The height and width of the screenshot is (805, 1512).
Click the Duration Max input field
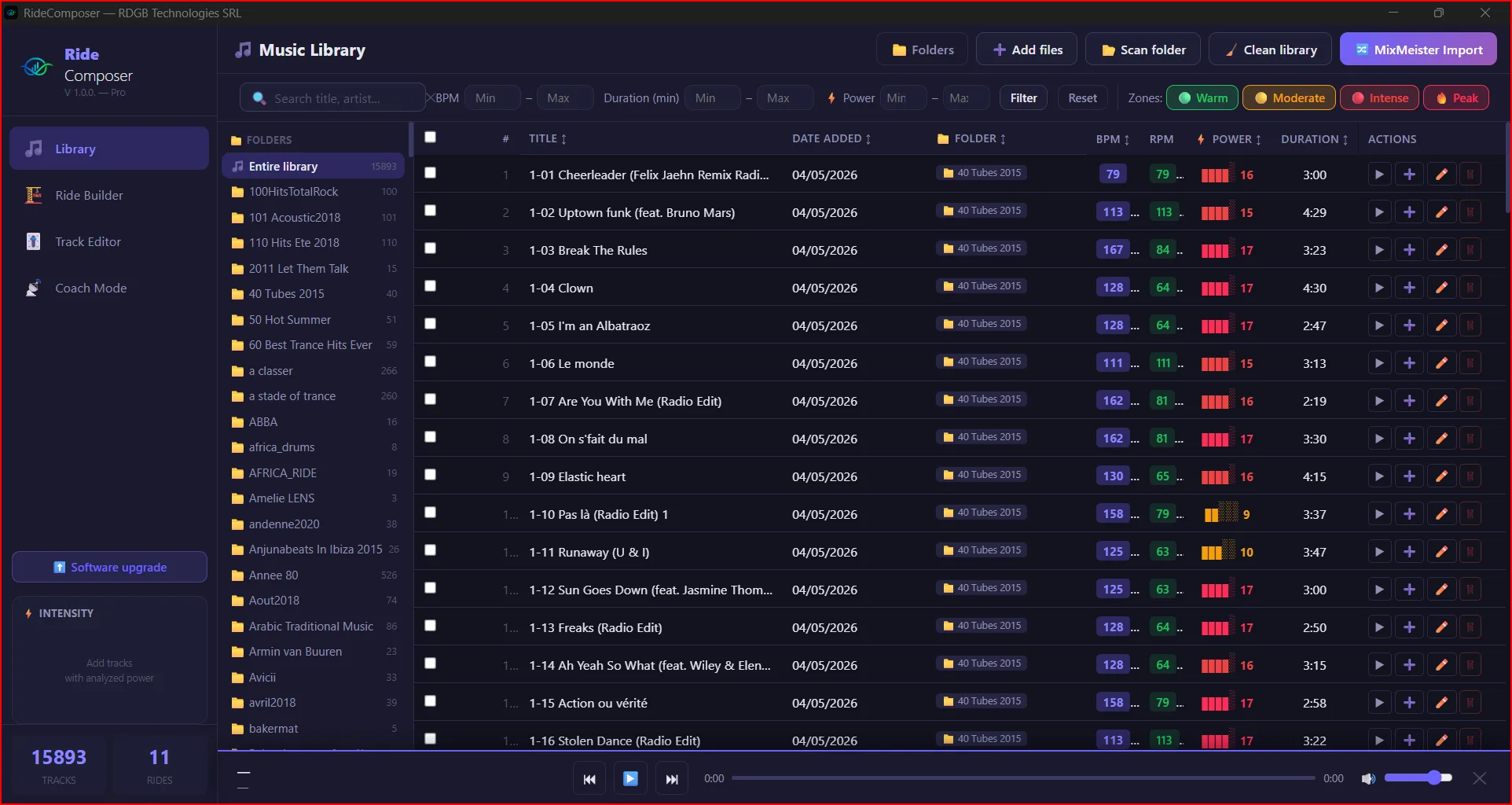pos(786,97)
